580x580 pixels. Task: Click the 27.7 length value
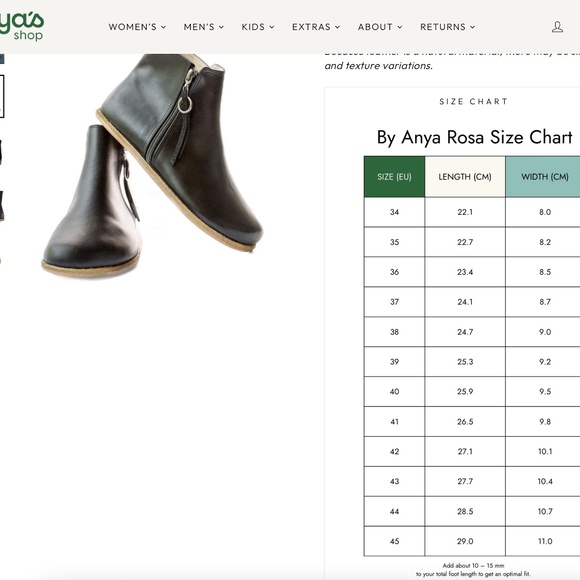pyautogui.click(x=465, y=481)
